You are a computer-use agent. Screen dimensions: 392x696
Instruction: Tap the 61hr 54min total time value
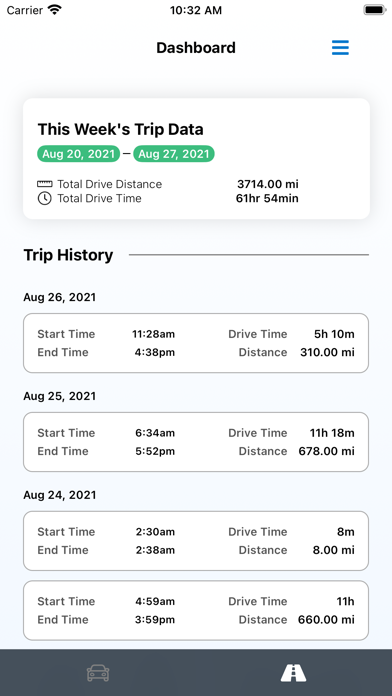tap(267, 198)
